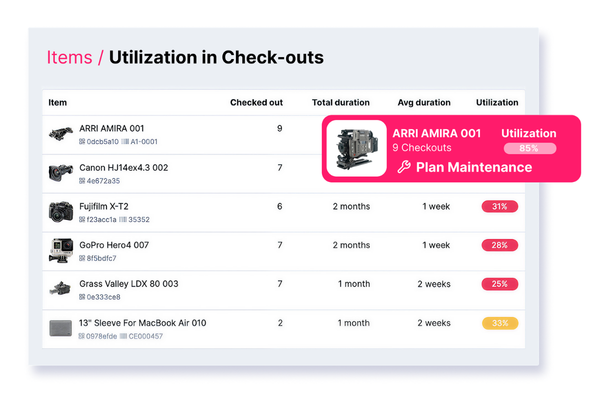Select the QR code text 8f5bdfc7

(x=101, y=258)
